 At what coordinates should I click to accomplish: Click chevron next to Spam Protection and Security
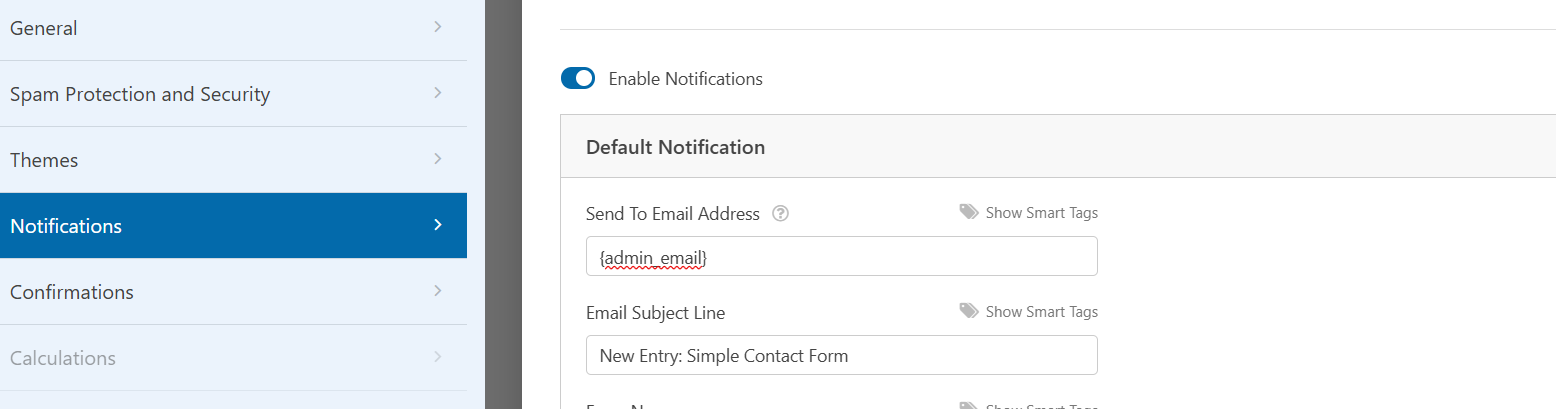(438, 93)
